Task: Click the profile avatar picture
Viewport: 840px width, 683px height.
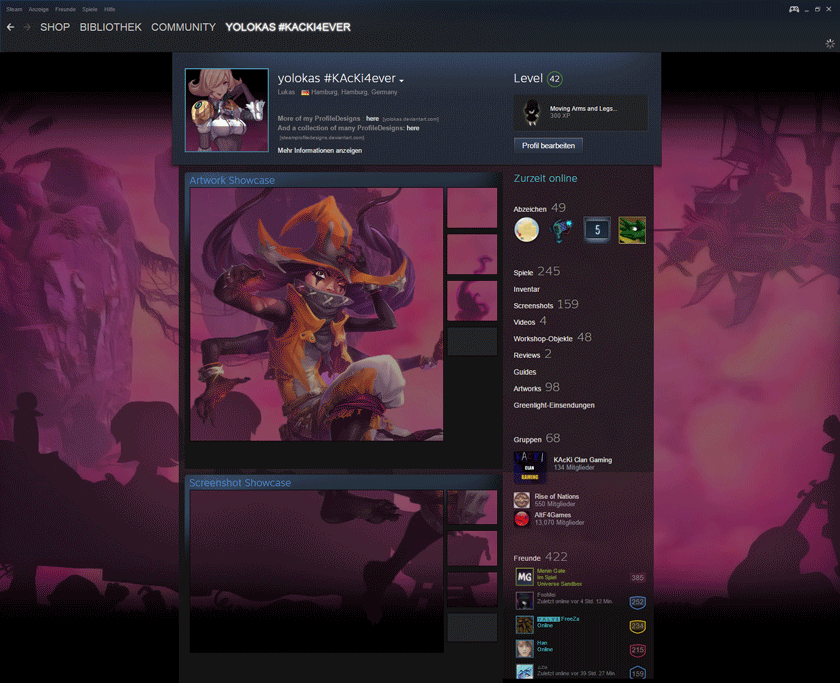Action: (227, 110)
